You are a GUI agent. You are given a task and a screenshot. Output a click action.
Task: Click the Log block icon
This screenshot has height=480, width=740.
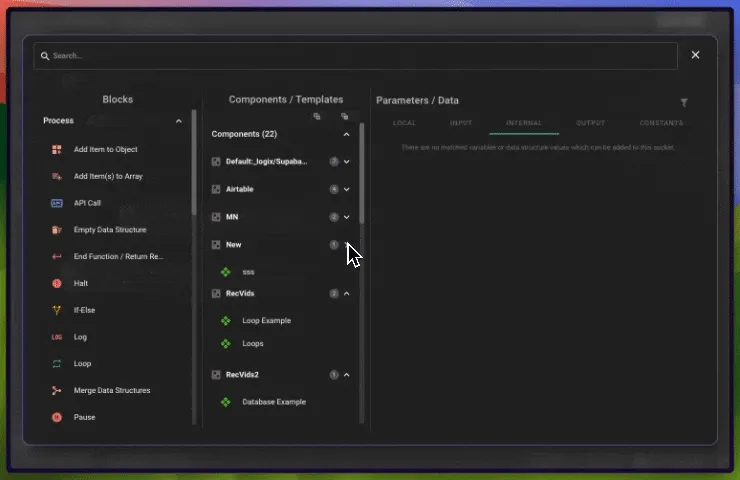(x=57, y=337)
